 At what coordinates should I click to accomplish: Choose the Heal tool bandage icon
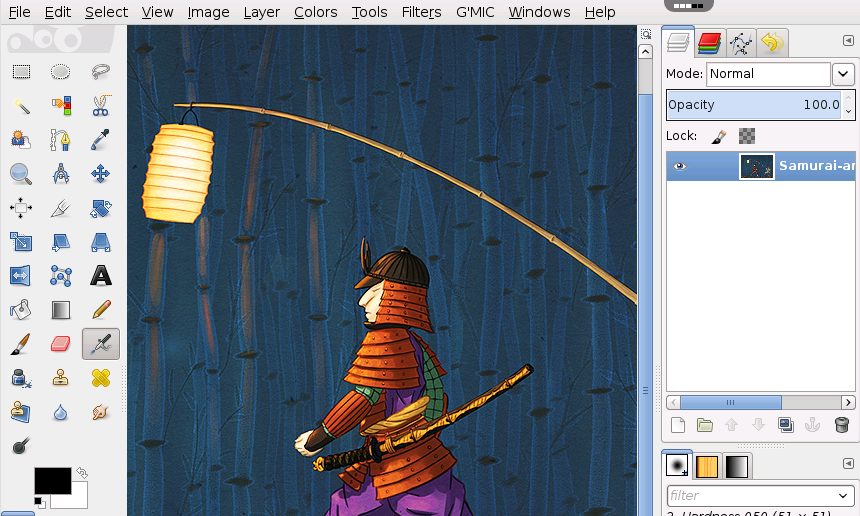tap(101, 378)
